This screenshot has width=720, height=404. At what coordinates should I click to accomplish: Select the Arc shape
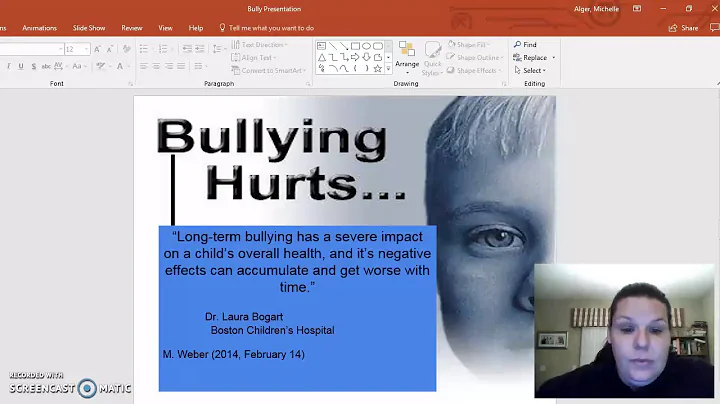(x=333, y=69)
